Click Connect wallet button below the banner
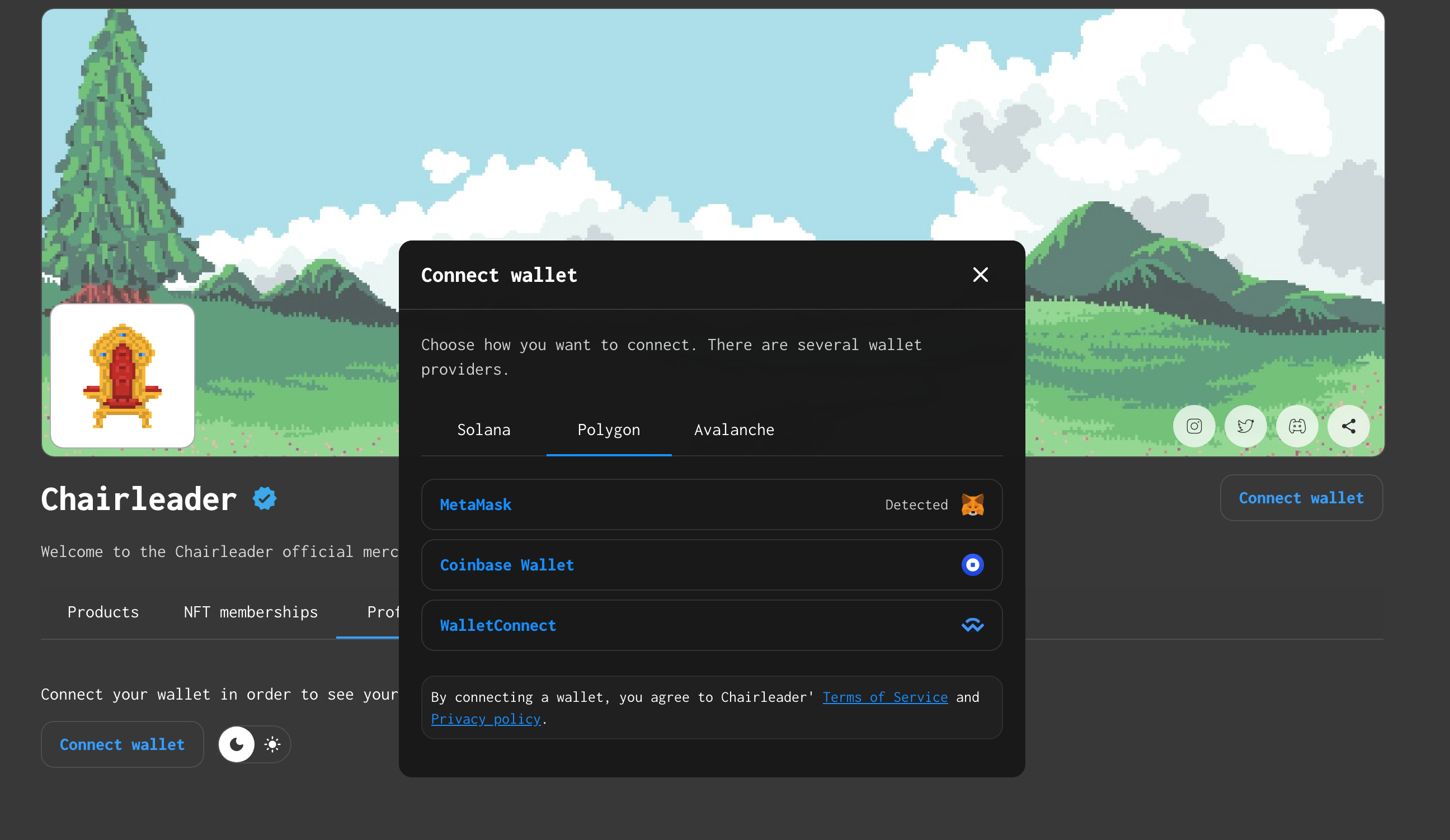 [1301, 498]
